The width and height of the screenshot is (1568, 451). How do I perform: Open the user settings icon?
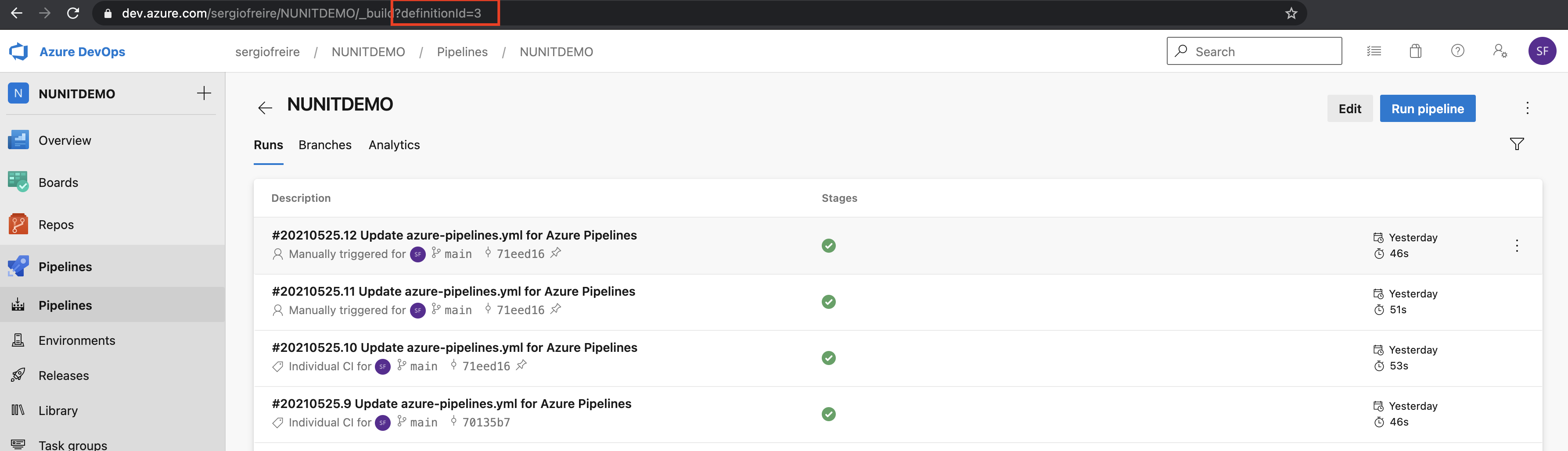tap(1500, 51)
